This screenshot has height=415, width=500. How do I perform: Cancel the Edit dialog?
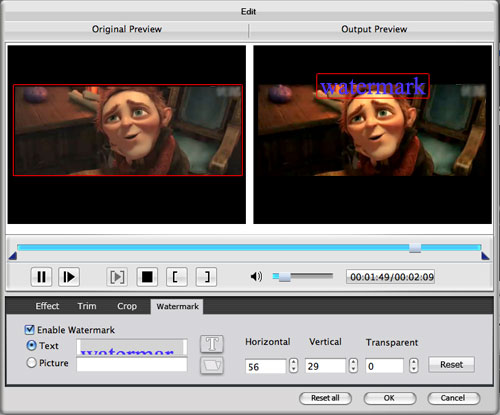pos(454,398)
